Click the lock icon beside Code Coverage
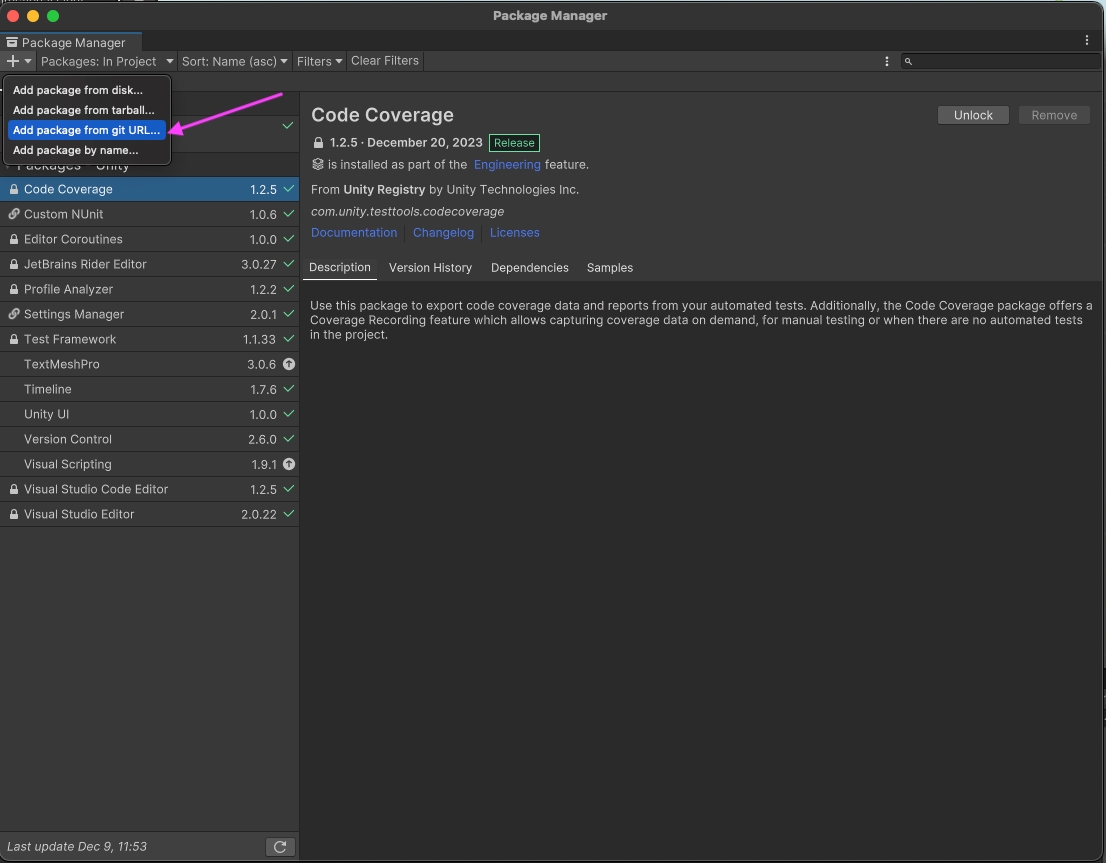1106x863 pixels. (x=14, y=190)
